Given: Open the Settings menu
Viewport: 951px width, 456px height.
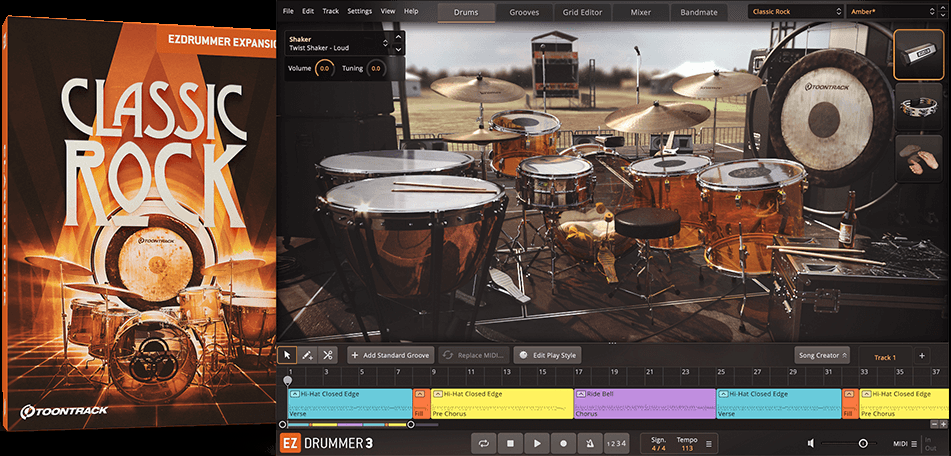Looking at the screenshot, I should [x=360, y=11].
